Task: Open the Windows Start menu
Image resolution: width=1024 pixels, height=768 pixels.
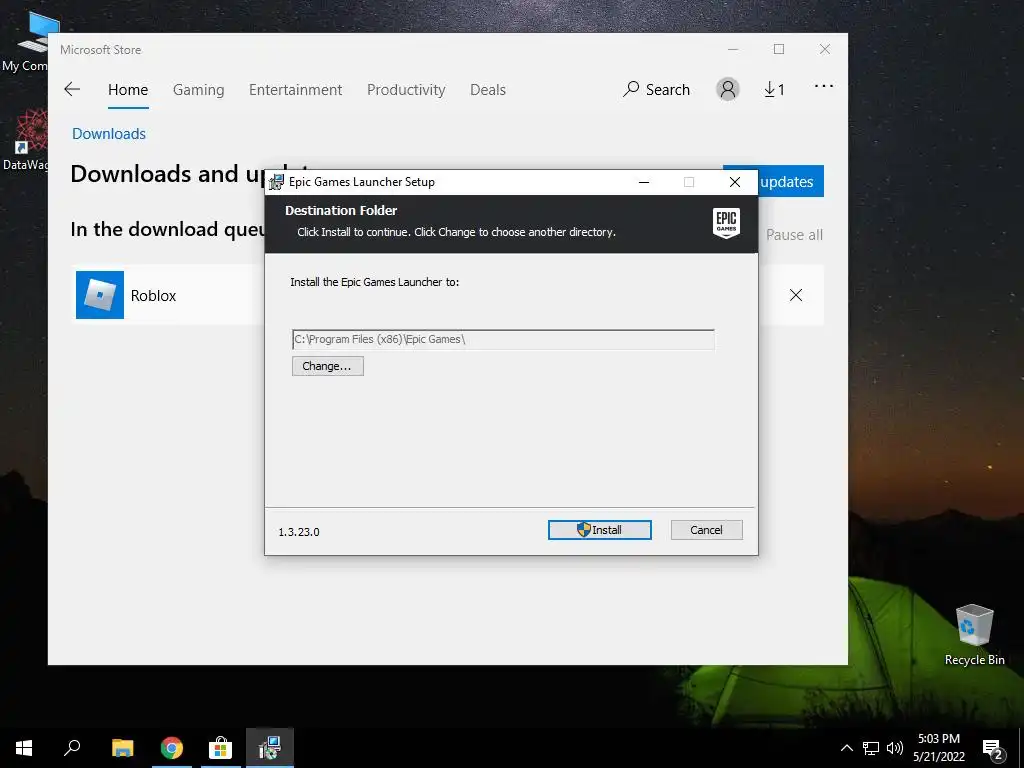Action: coord(24,748)
